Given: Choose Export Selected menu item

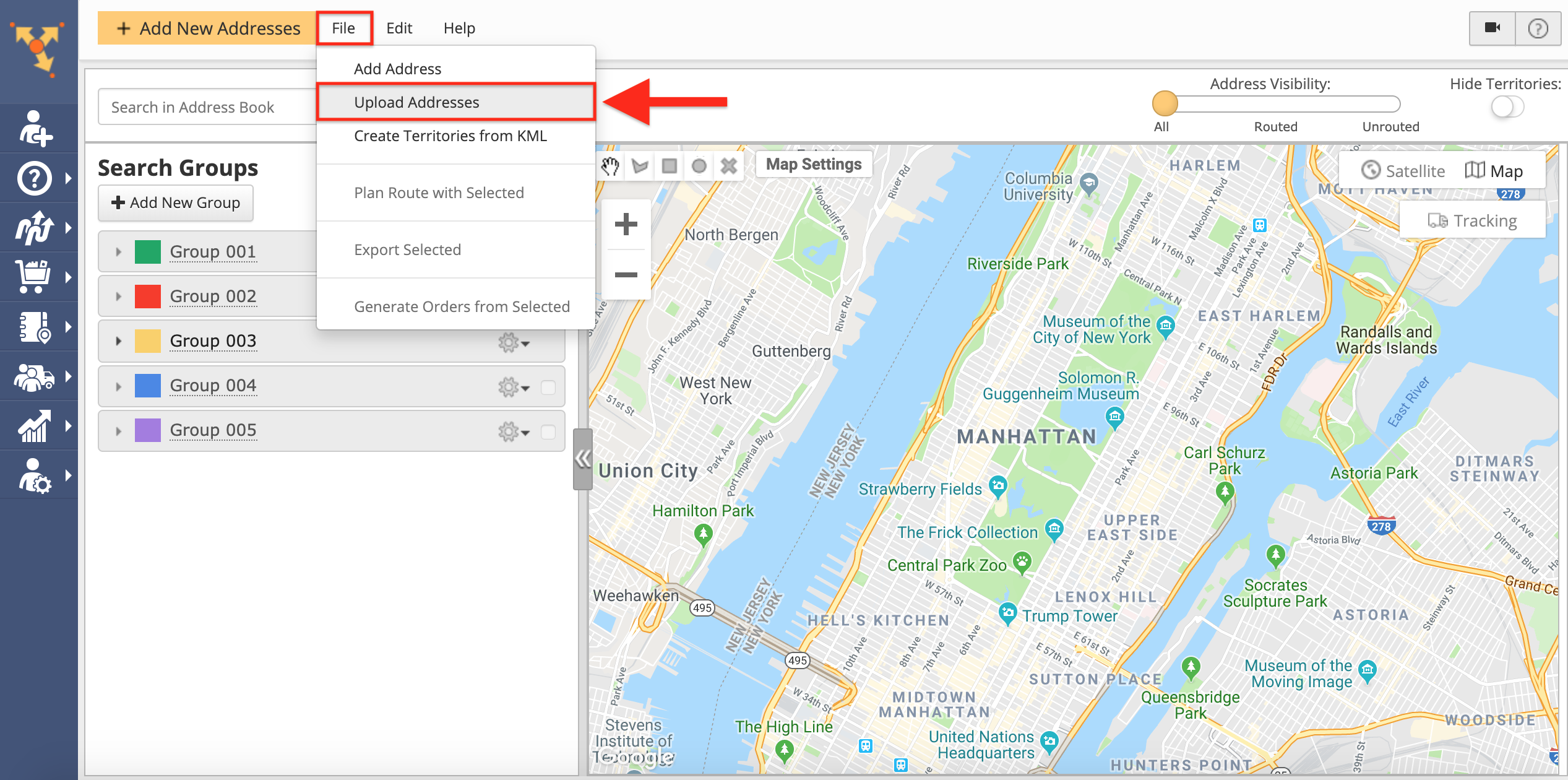Looking at the screenshot, I should (456, 249).
